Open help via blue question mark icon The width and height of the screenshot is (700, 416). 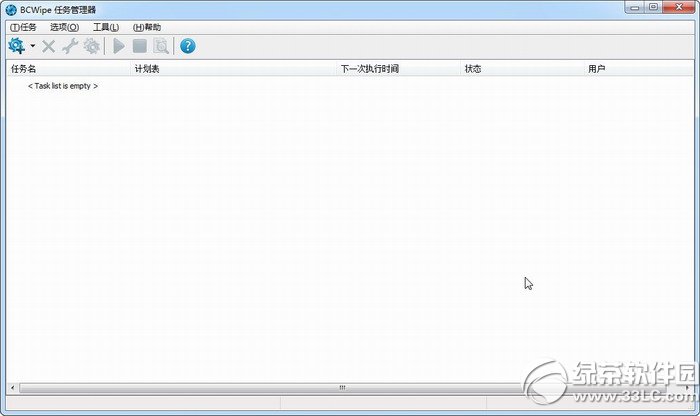pos(188,46)
